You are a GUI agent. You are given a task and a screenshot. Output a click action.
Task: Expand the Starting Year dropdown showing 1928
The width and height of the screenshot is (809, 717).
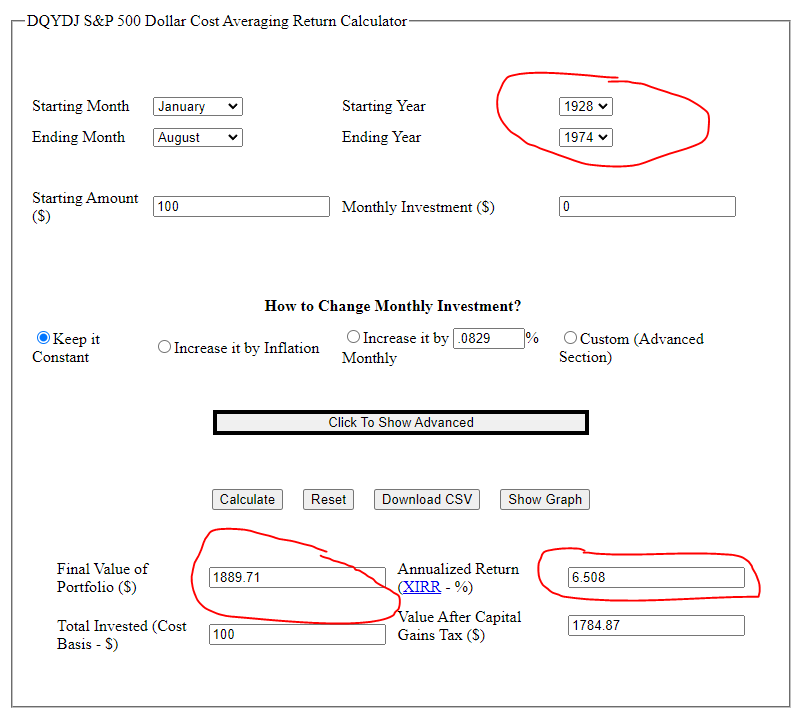585,106
